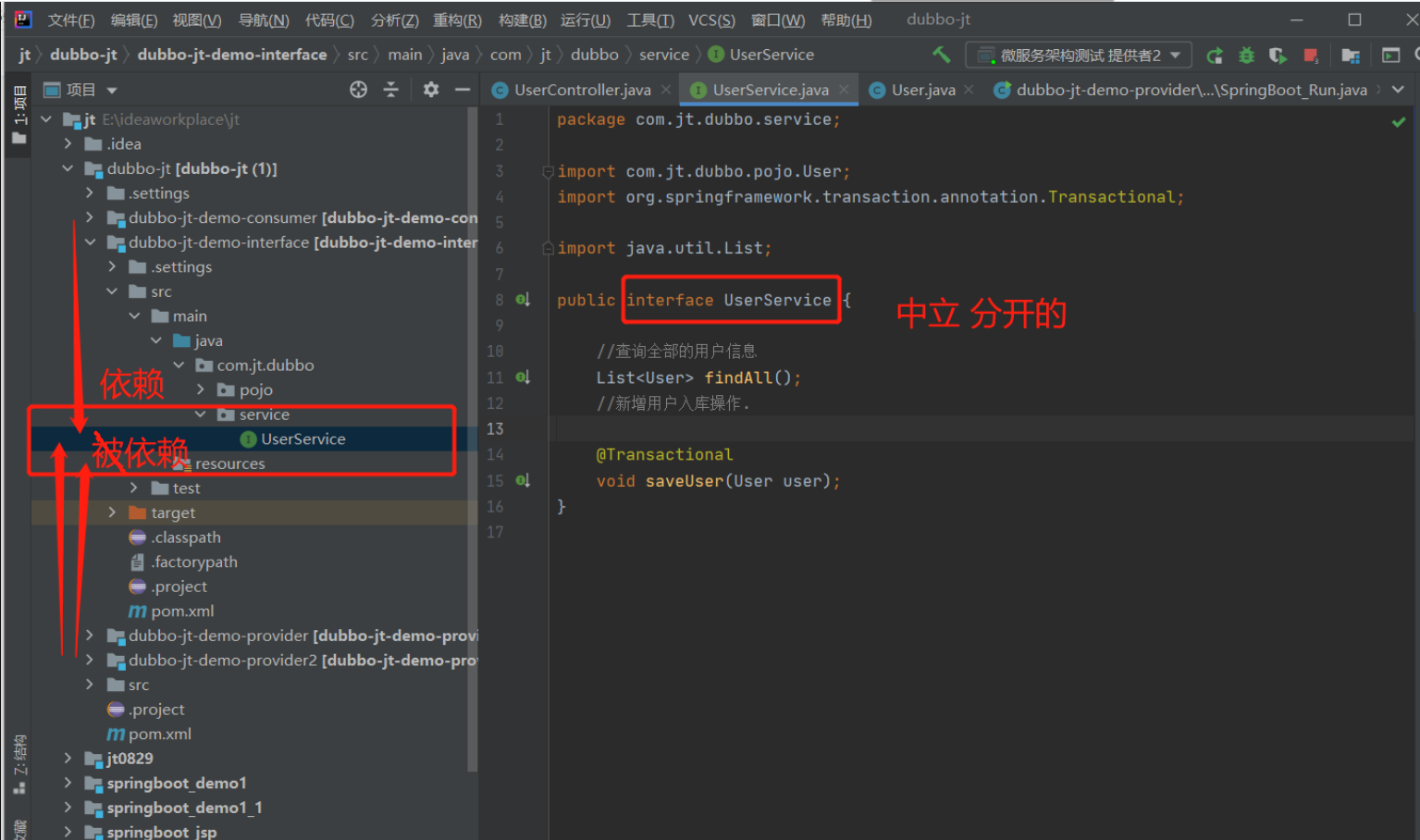Click the Project panel vertical scrollbar
The height and width of the screenshot is (840, 1420).
pos(473,439)
